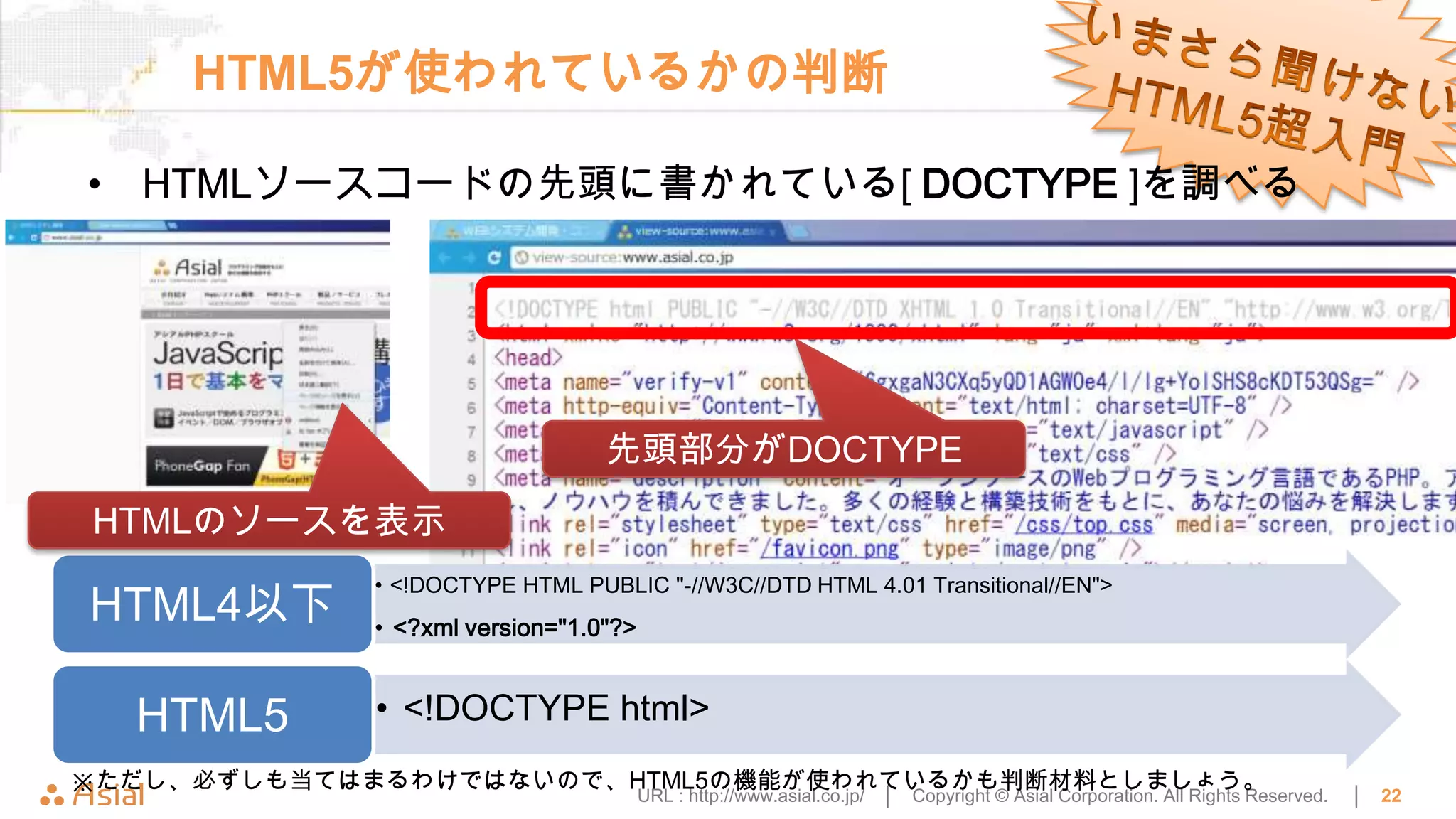Click the new tab button after view-source tab
Image resolution: width=1456 pixels, height=819 pixels.
(798, 231)
